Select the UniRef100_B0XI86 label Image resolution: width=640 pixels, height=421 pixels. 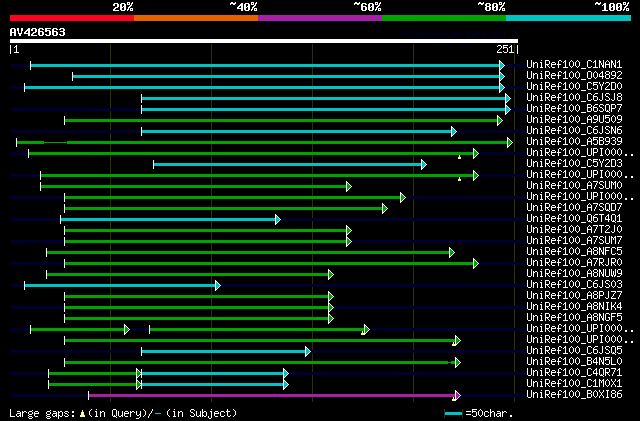click(574, 395)
